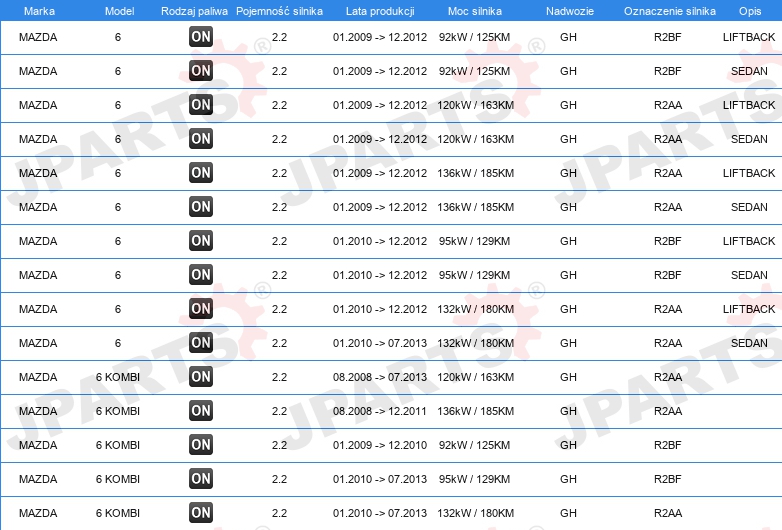
Task: Select LIFTBACK in the 132kW / 180KM row
Action: (x=749, y=309)
